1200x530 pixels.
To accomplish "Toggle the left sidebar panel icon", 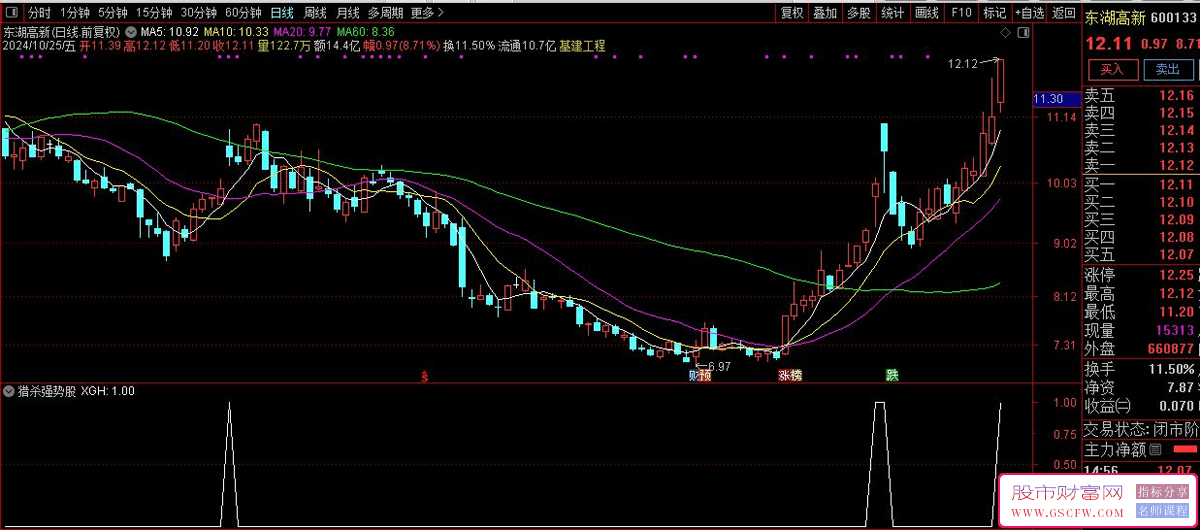I will 11,13.
